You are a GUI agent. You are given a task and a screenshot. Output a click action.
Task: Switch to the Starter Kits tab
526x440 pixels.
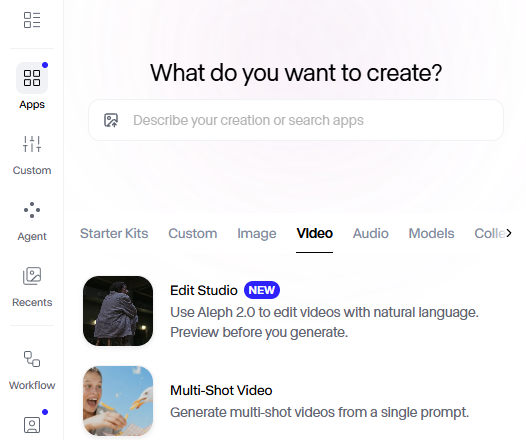coord(114,233)
